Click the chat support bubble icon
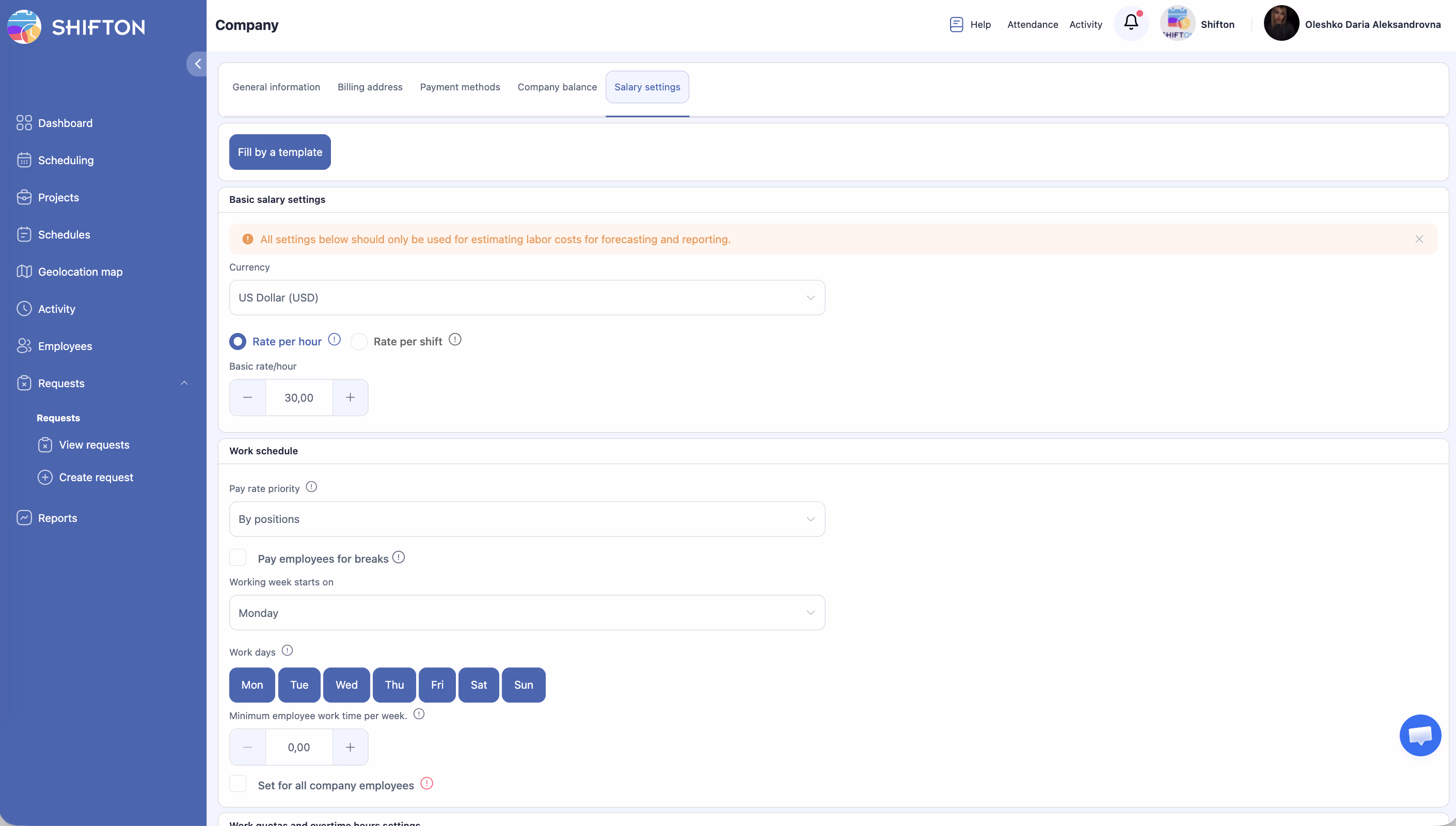Image resolution: width=1456 pixels, height=826 pixels. pos(1420,735)
